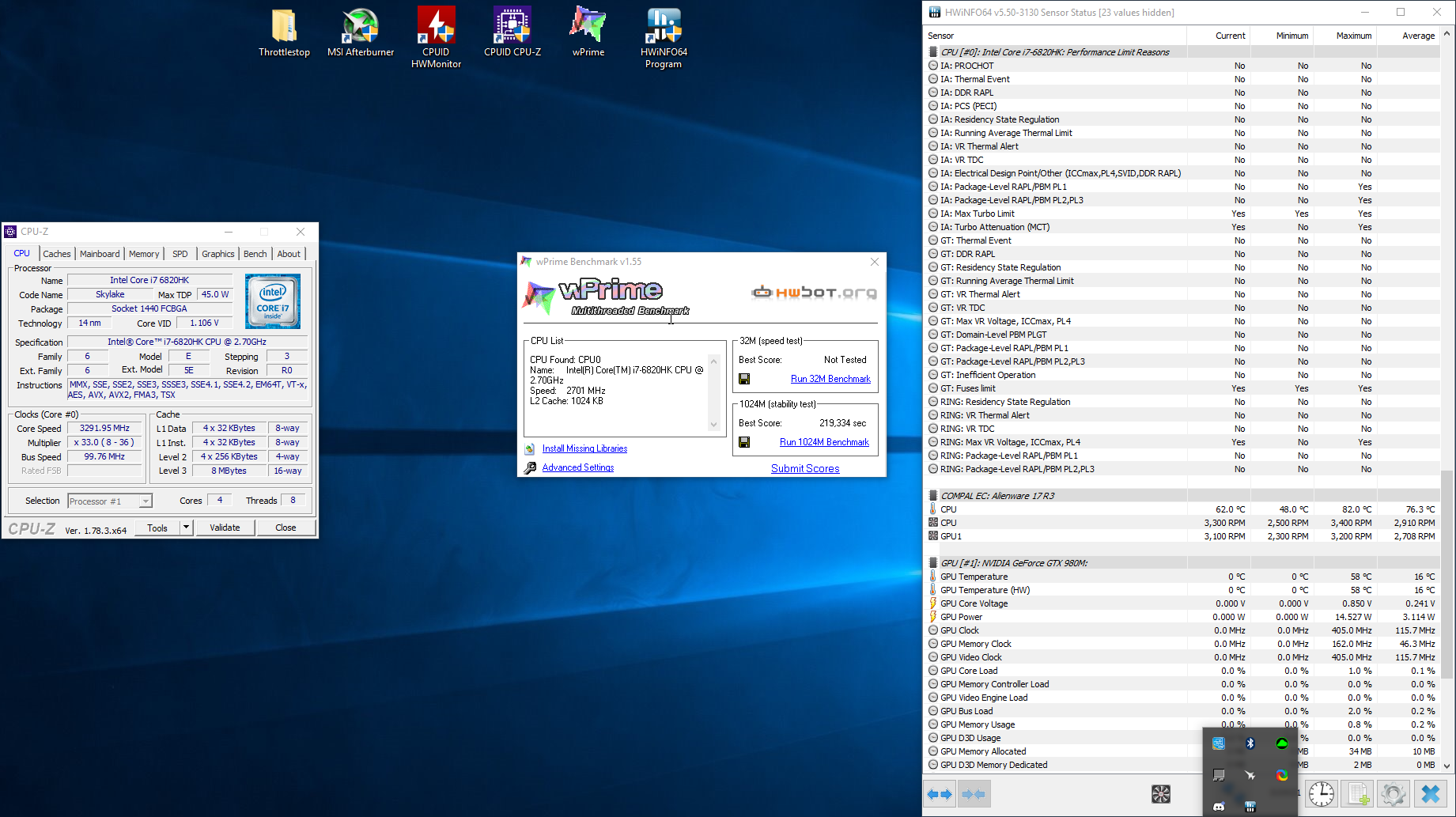Collapse the CPU Performance Limit Reasons sensor group

pos(933,52)
